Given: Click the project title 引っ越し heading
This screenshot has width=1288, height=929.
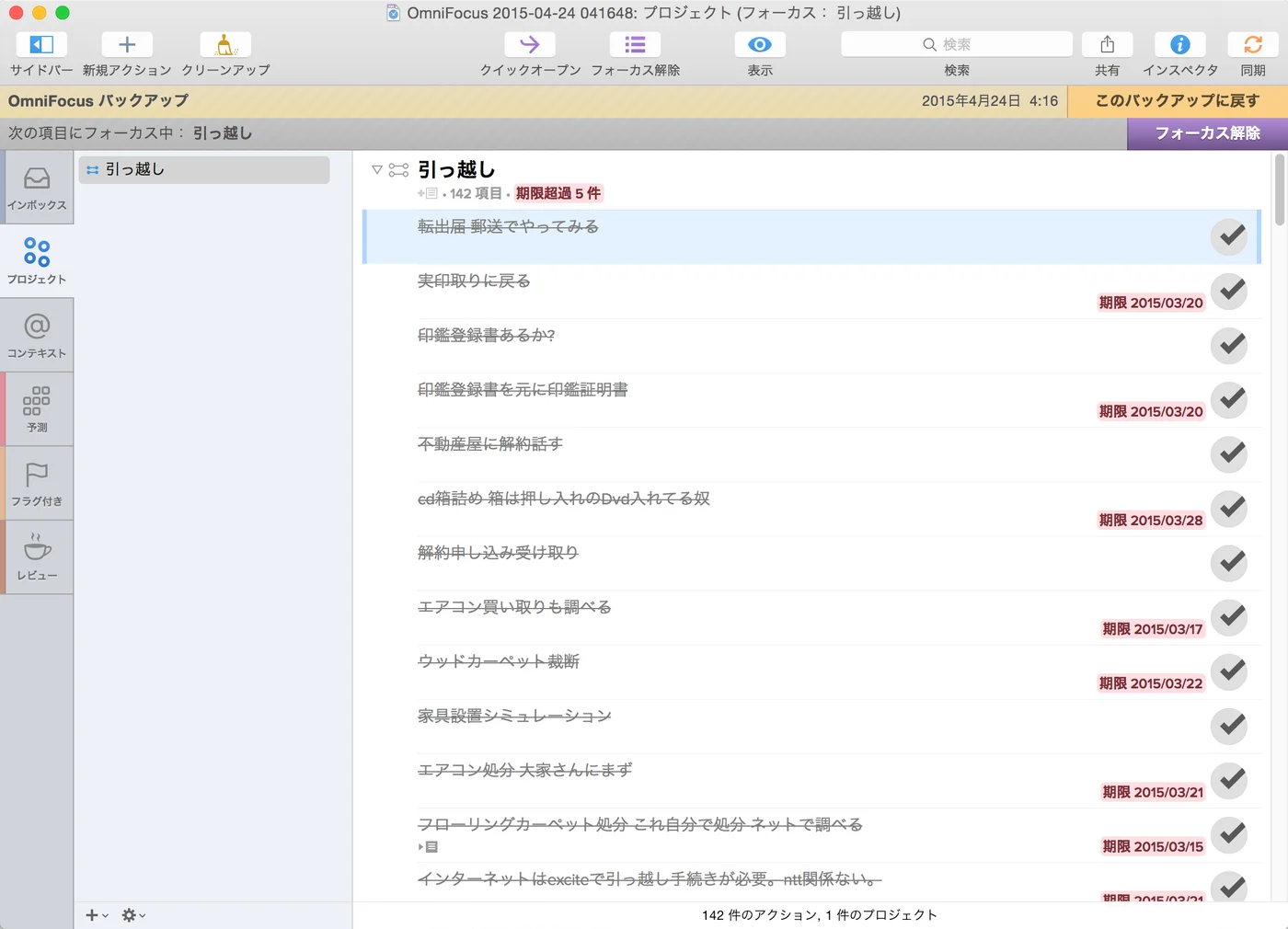Looking at the screenshot, I should point(456,170).
